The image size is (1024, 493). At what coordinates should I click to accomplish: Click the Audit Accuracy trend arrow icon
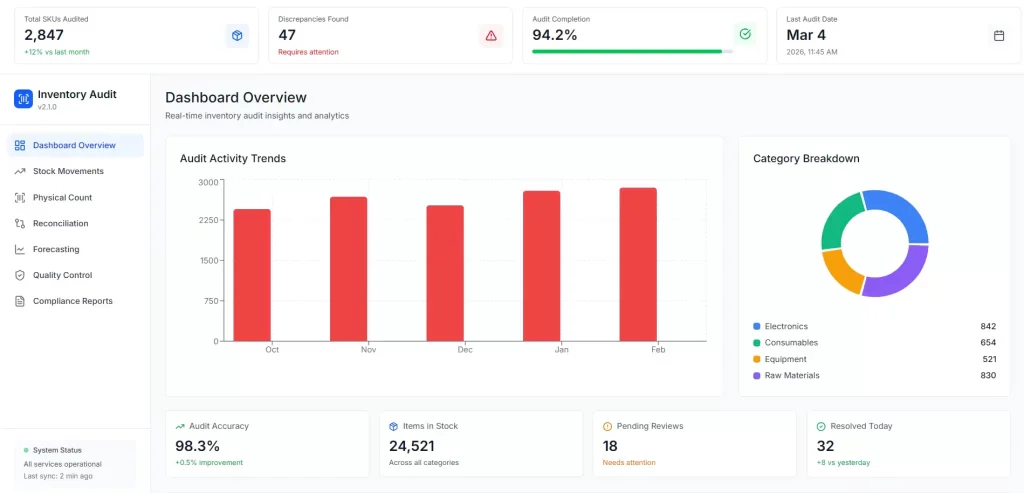coord(180,426)
